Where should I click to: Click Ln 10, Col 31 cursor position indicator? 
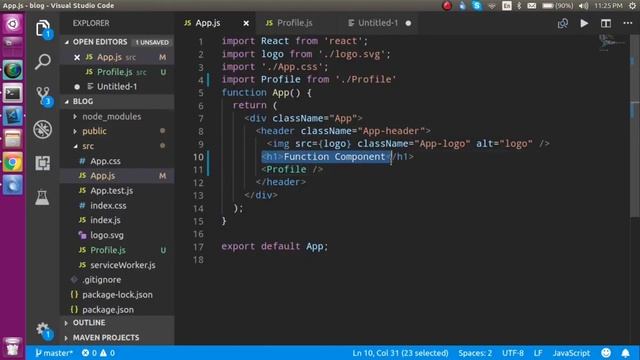(400, 353)
